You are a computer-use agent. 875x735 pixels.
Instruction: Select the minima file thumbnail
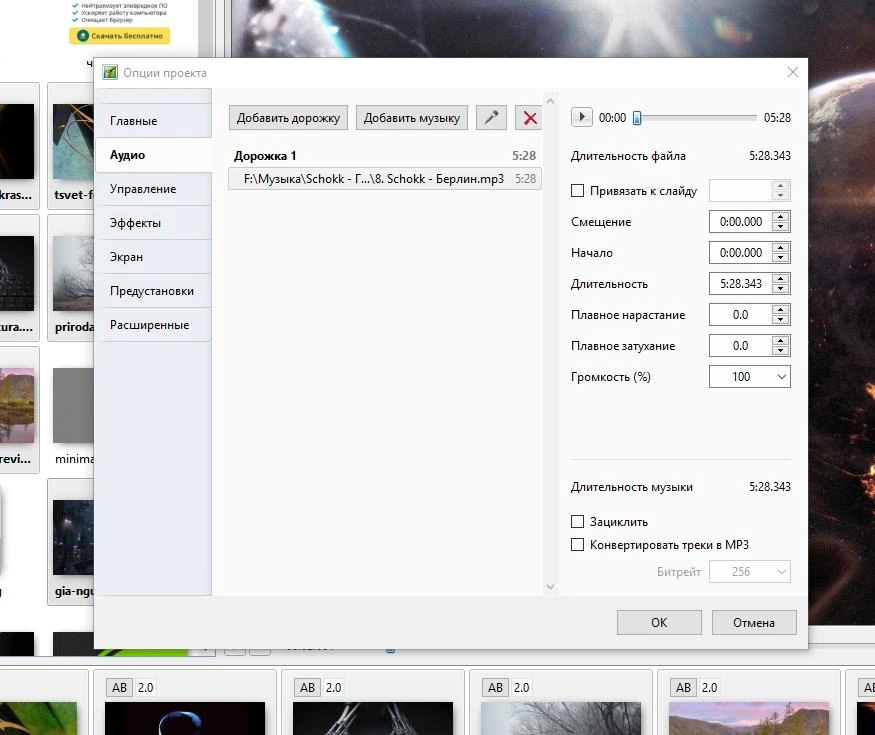click(73, 406)
